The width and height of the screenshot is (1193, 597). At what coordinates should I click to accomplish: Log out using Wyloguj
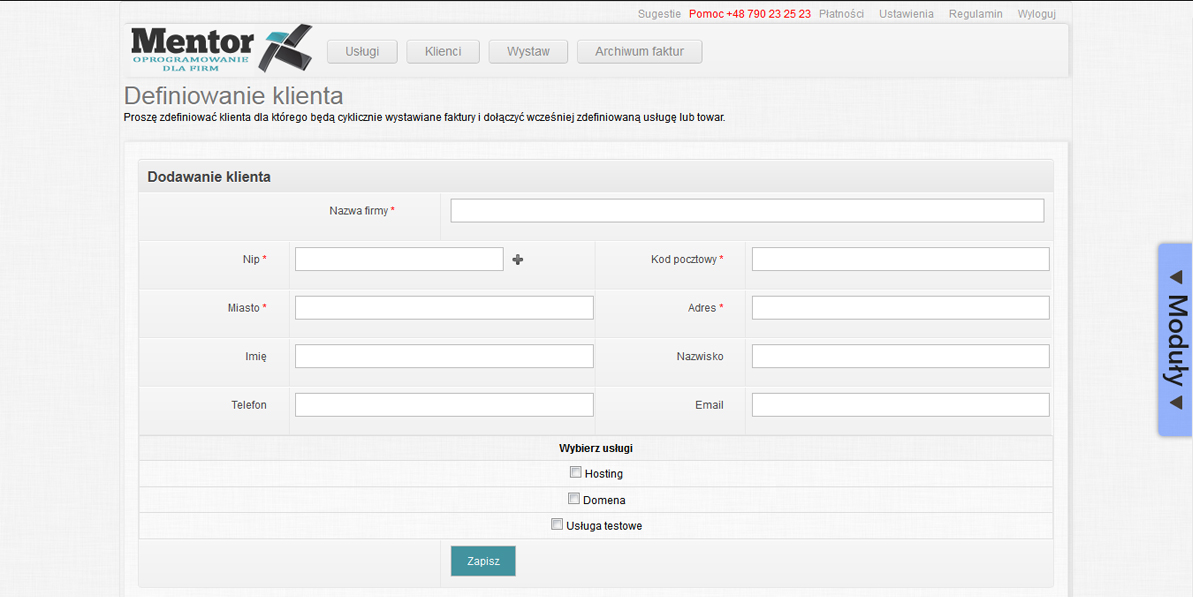1036,14
